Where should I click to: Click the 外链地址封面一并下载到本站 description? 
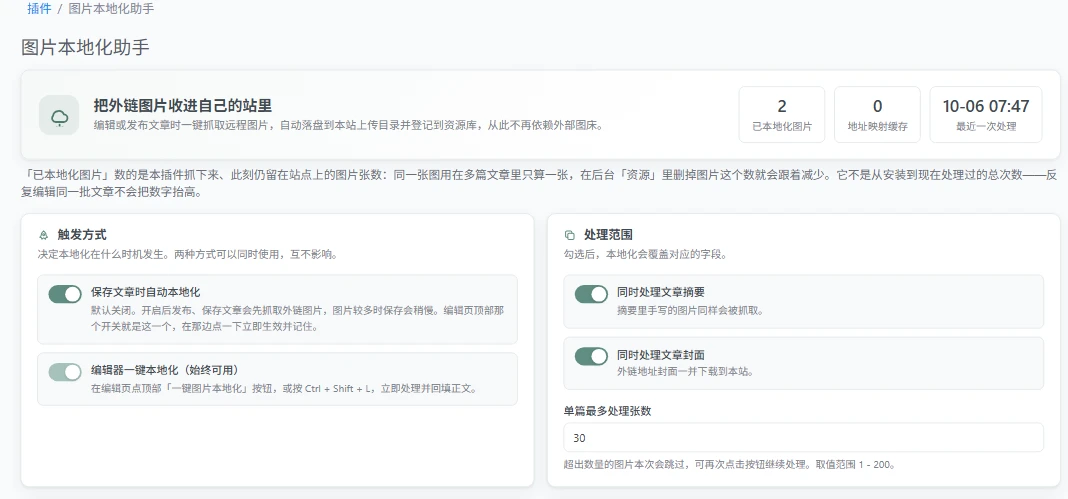coord(685,372)
